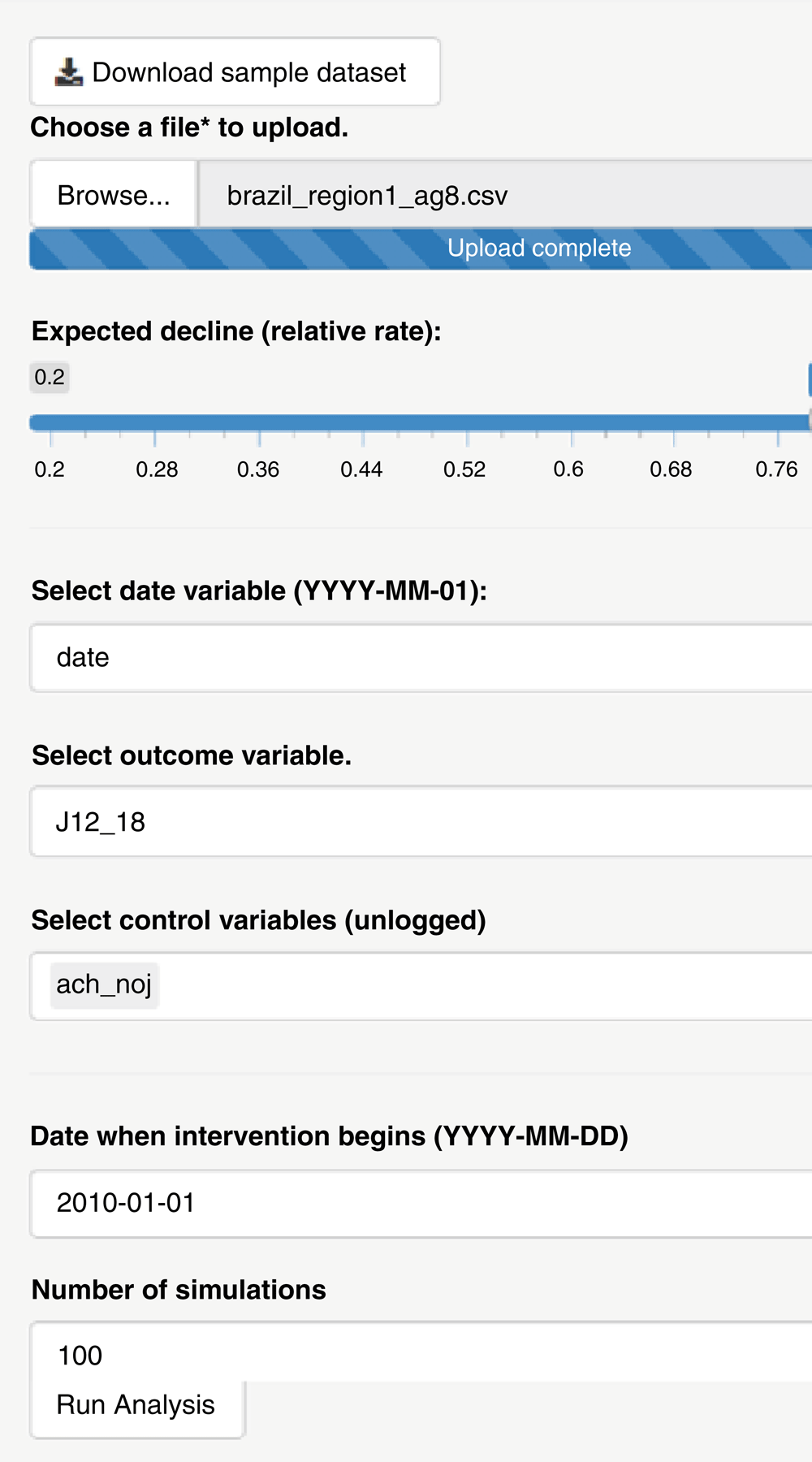Set decline slider to the 0.44 tick

363,422
